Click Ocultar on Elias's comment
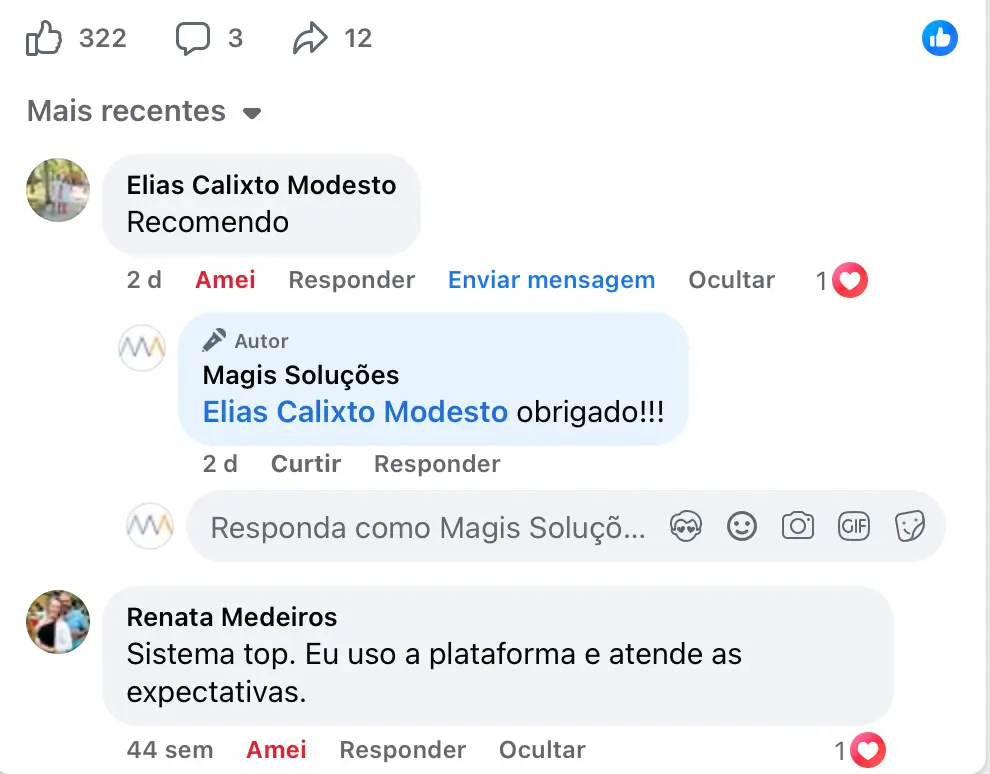This screenshot has height=774, width=990. click(731, 281)
